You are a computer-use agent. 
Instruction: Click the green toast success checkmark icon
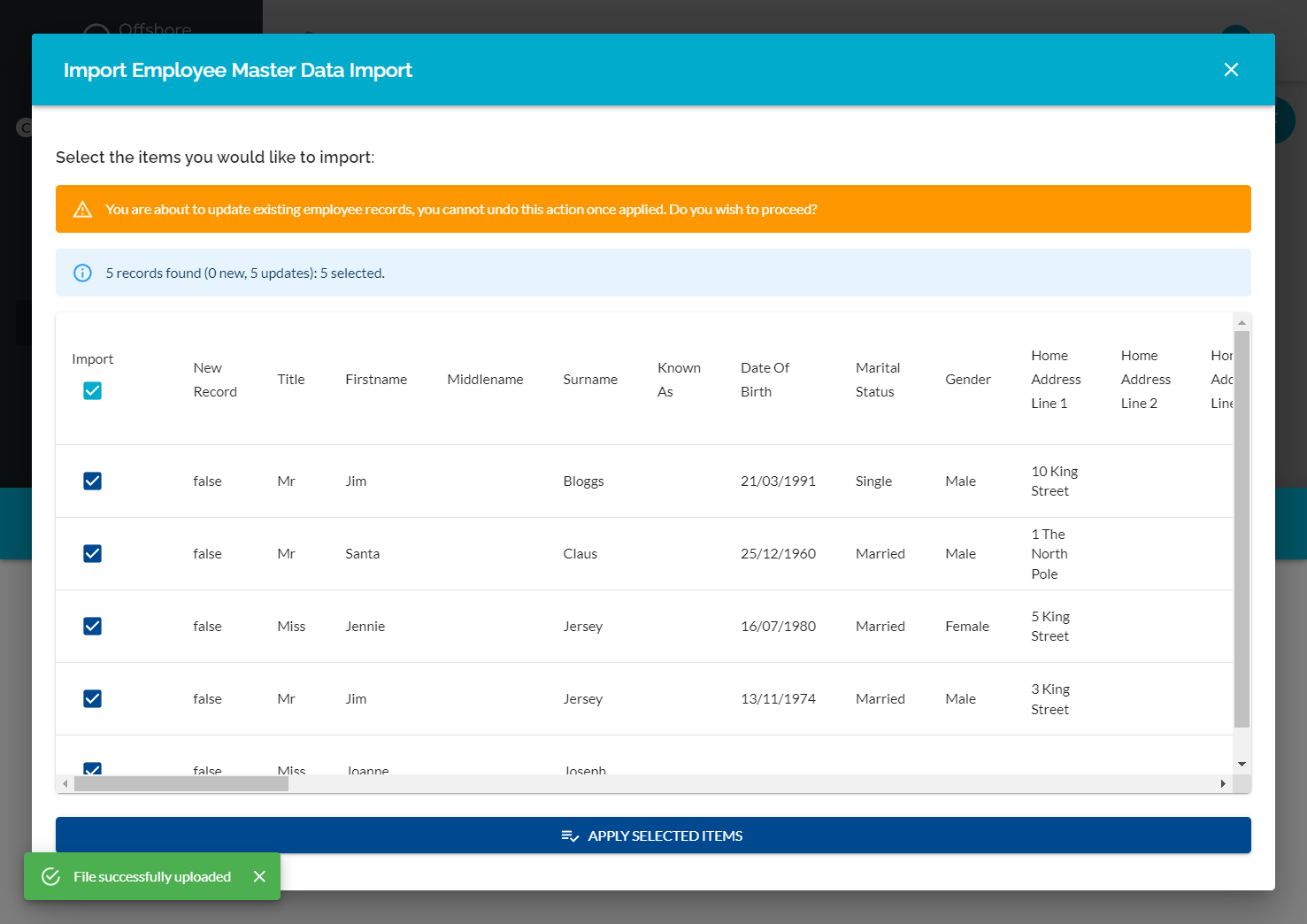[51, 876]
